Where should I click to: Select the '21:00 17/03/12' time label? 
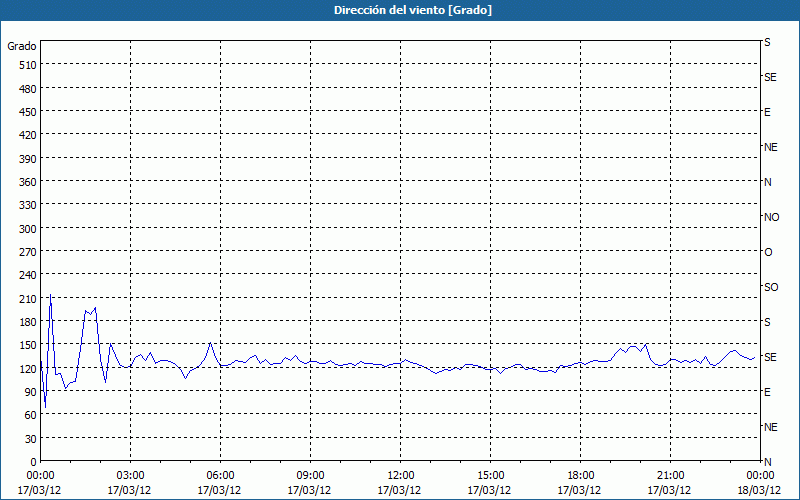[x=670, y=483]
